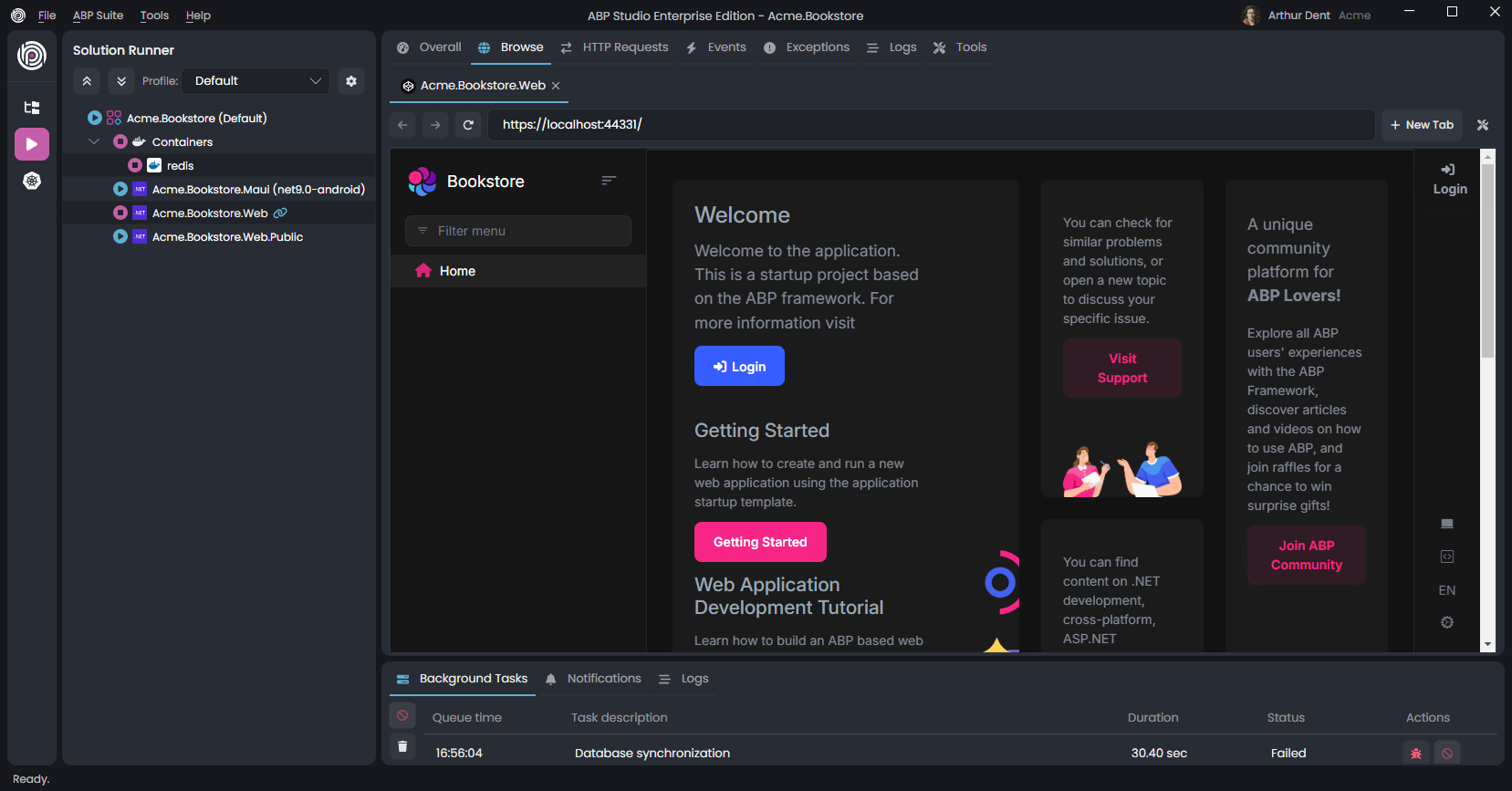Expand all items in Solution Runner
The height and width of the screenshot is (791, 1512).
click(x=121, y=81)
